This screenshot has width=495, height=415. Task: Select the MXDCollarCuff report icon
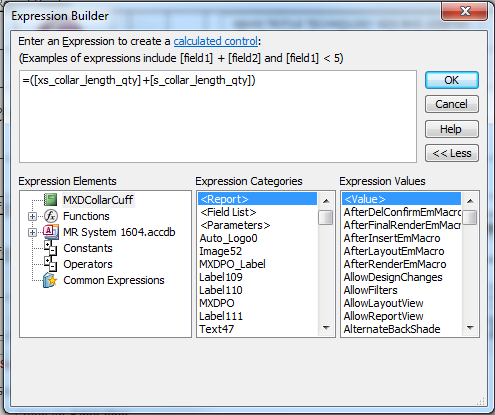[51, 200]
